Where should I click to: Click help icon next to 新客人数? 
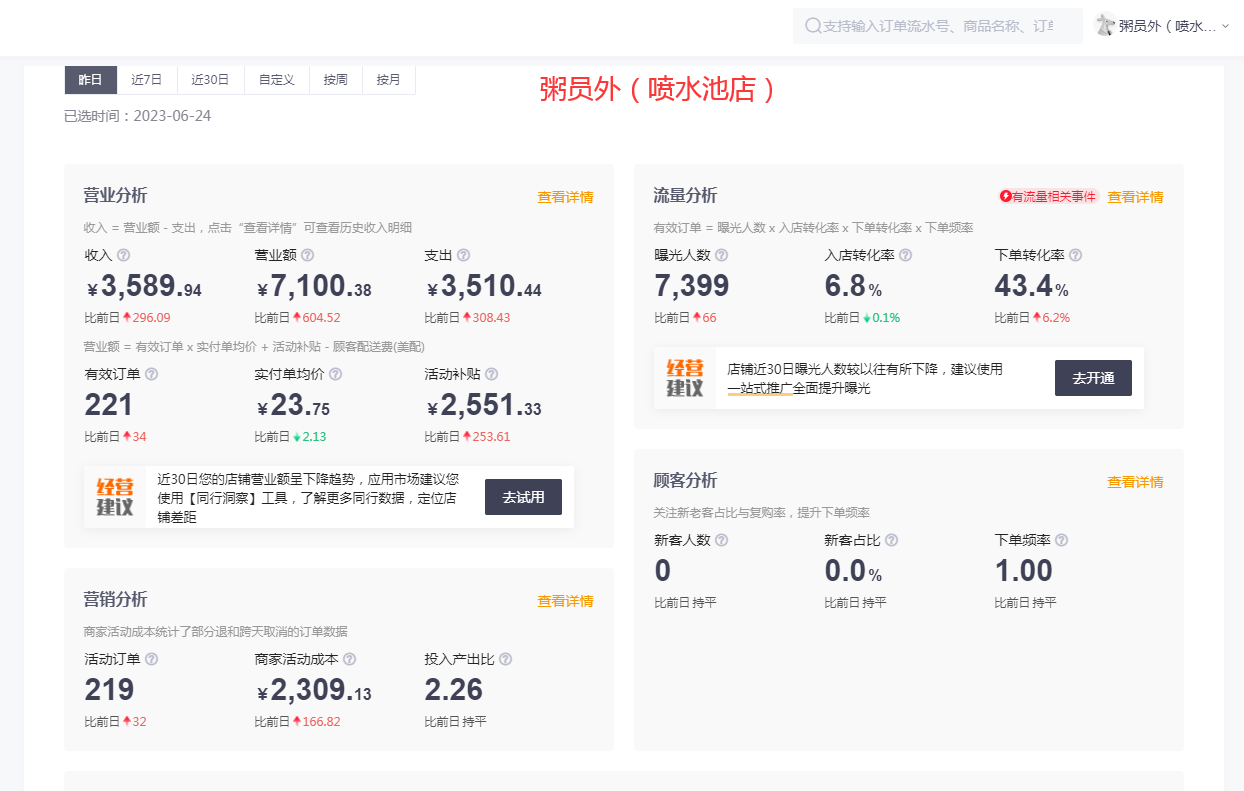point(722,540)
